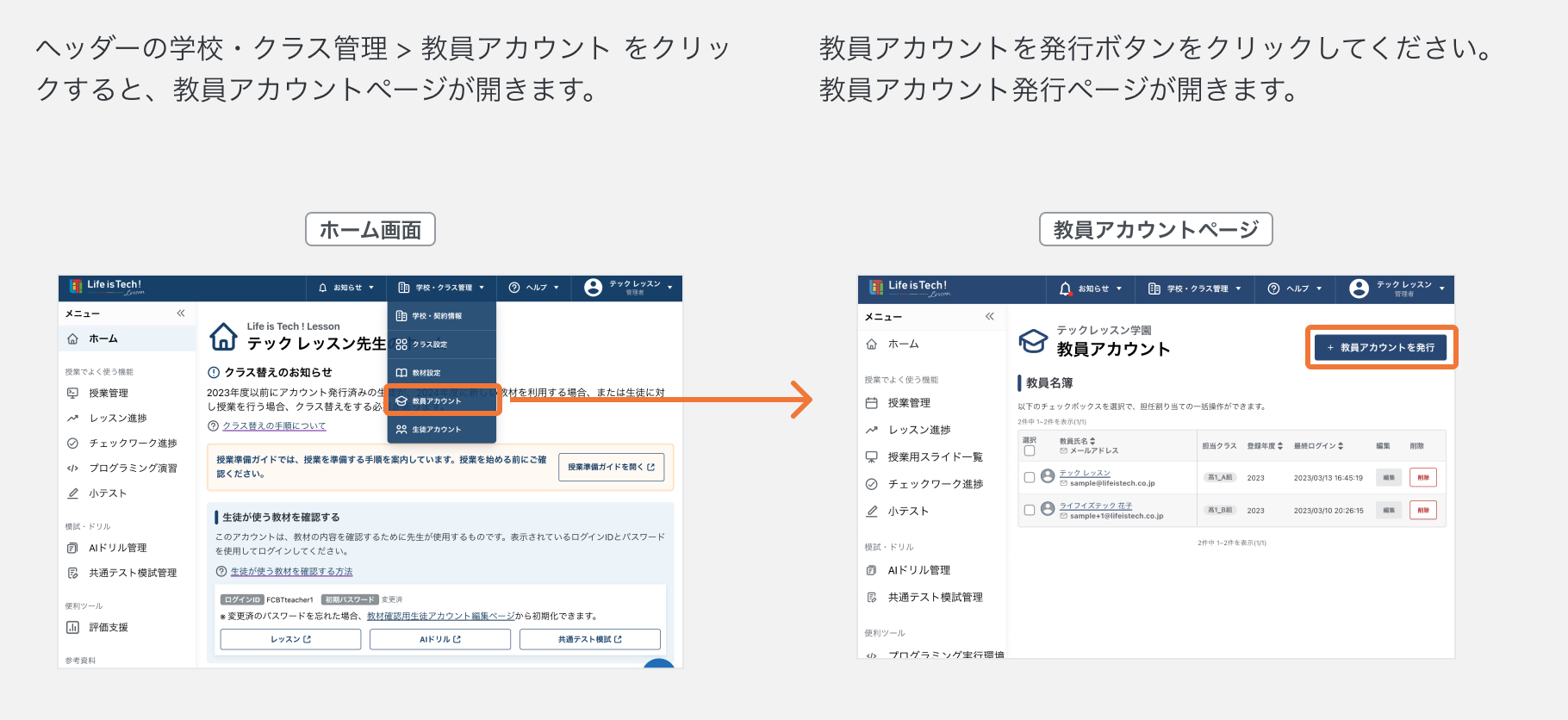Screen dimensions: 1568x720
Task: Open テック レッスン user menu on 教員アカウント page
Action: pyautogui.click(x=1397, y=289)
